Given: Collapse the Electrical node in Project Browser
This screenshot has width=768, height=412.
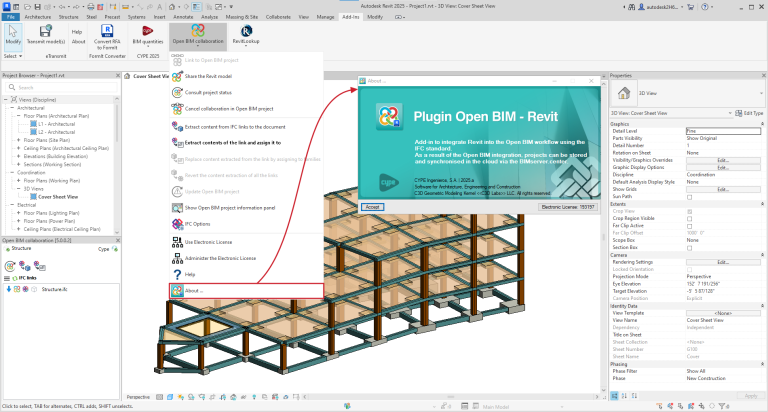Looking at the screenshot, I should pyautogui.click(x=12, y=205).
